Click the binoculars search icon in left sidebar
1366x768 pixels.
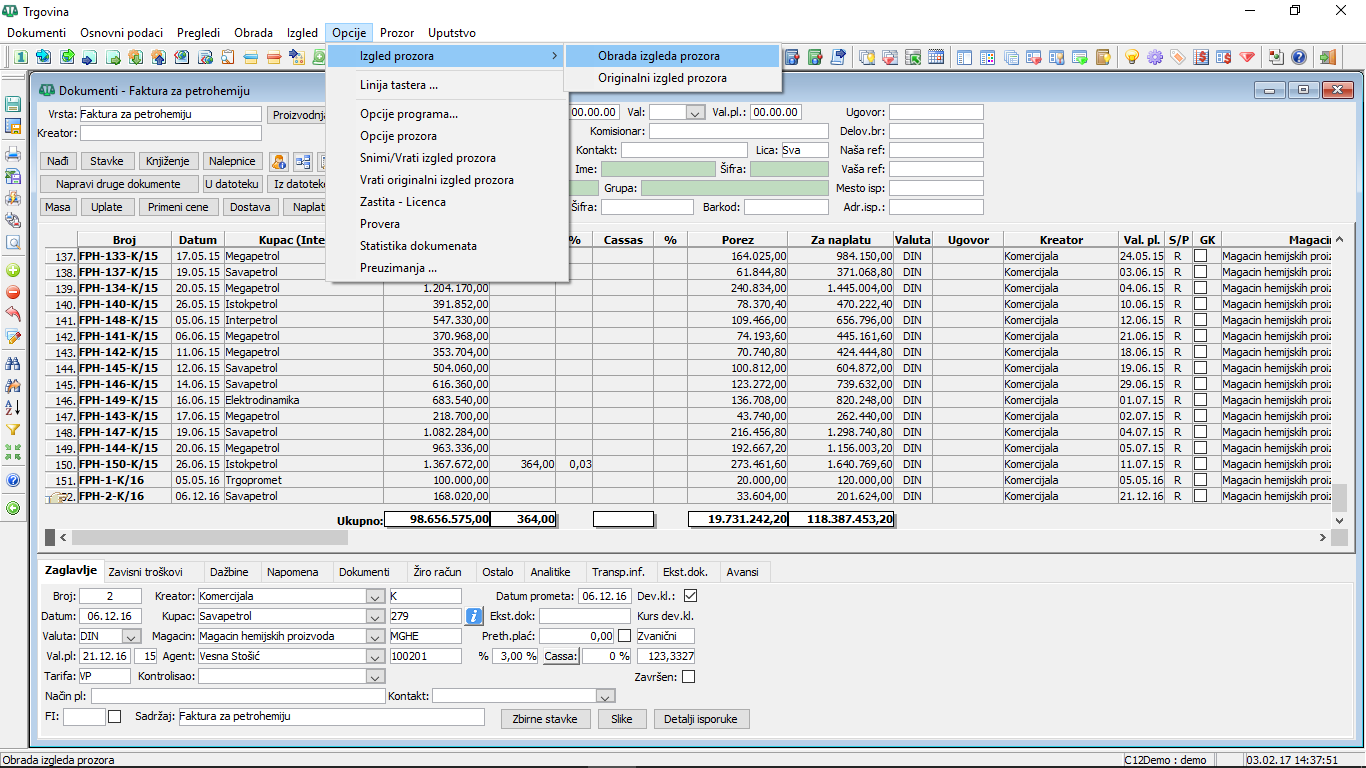click(x=14, y=362)
